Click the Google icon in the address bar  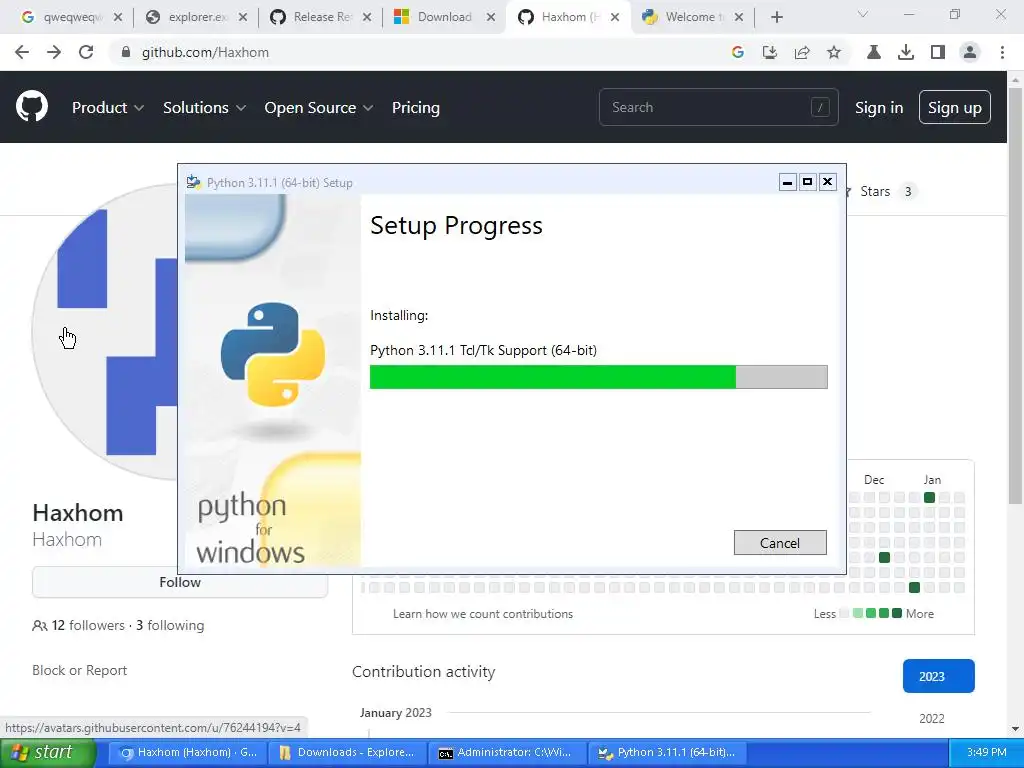[737, 52]
